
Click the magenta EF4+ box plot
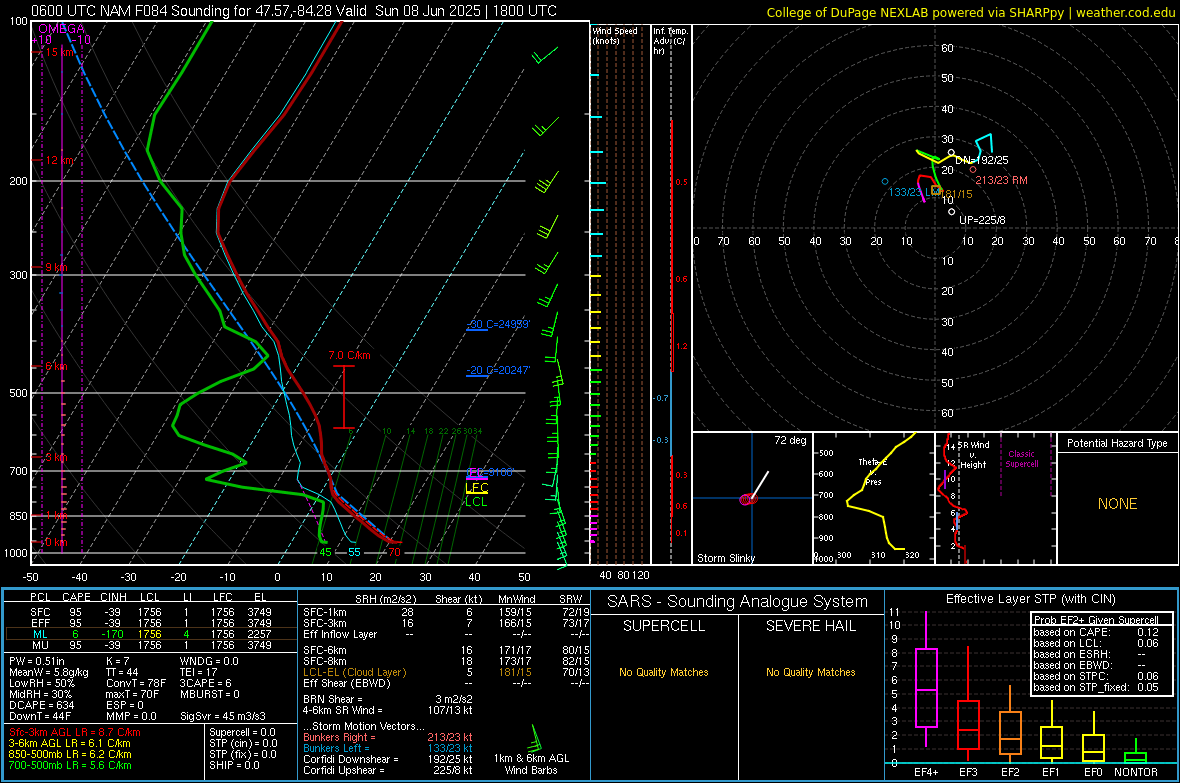(926, 680)
